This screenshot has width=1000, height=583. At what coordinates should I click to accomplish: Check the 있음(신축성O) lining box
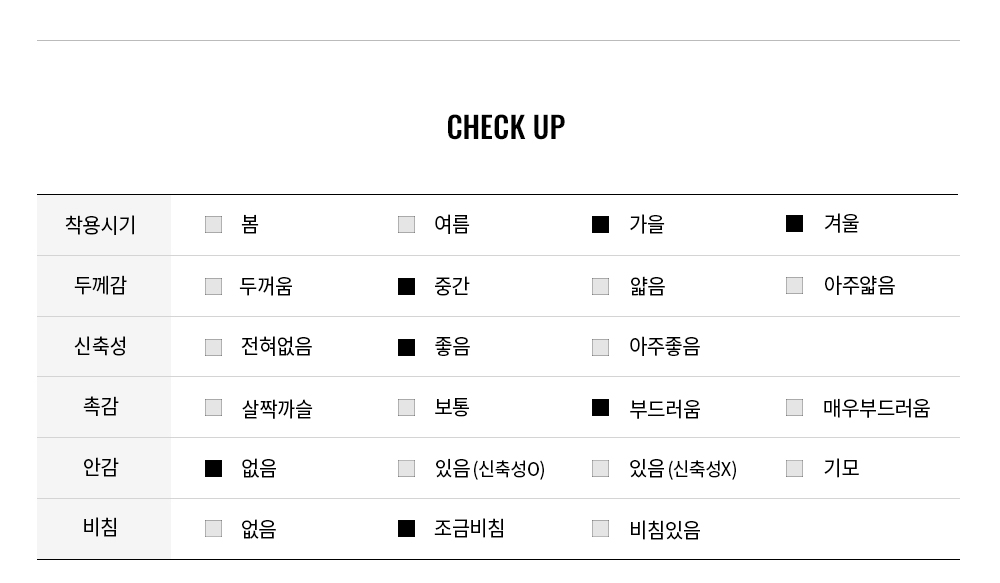406,469
